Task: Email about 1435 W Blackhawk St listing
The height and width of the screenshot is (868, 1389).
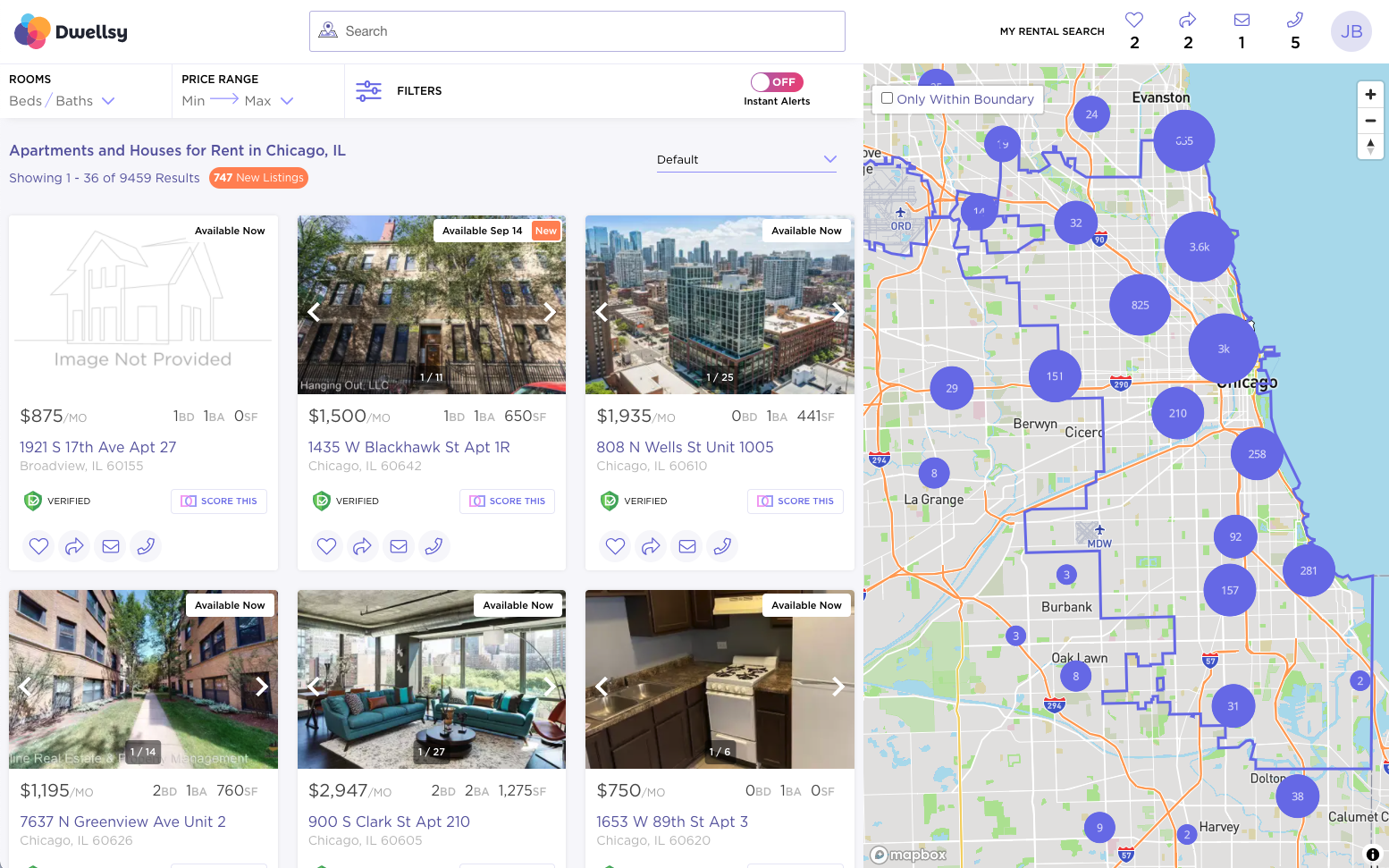Action: coord(399,545)
